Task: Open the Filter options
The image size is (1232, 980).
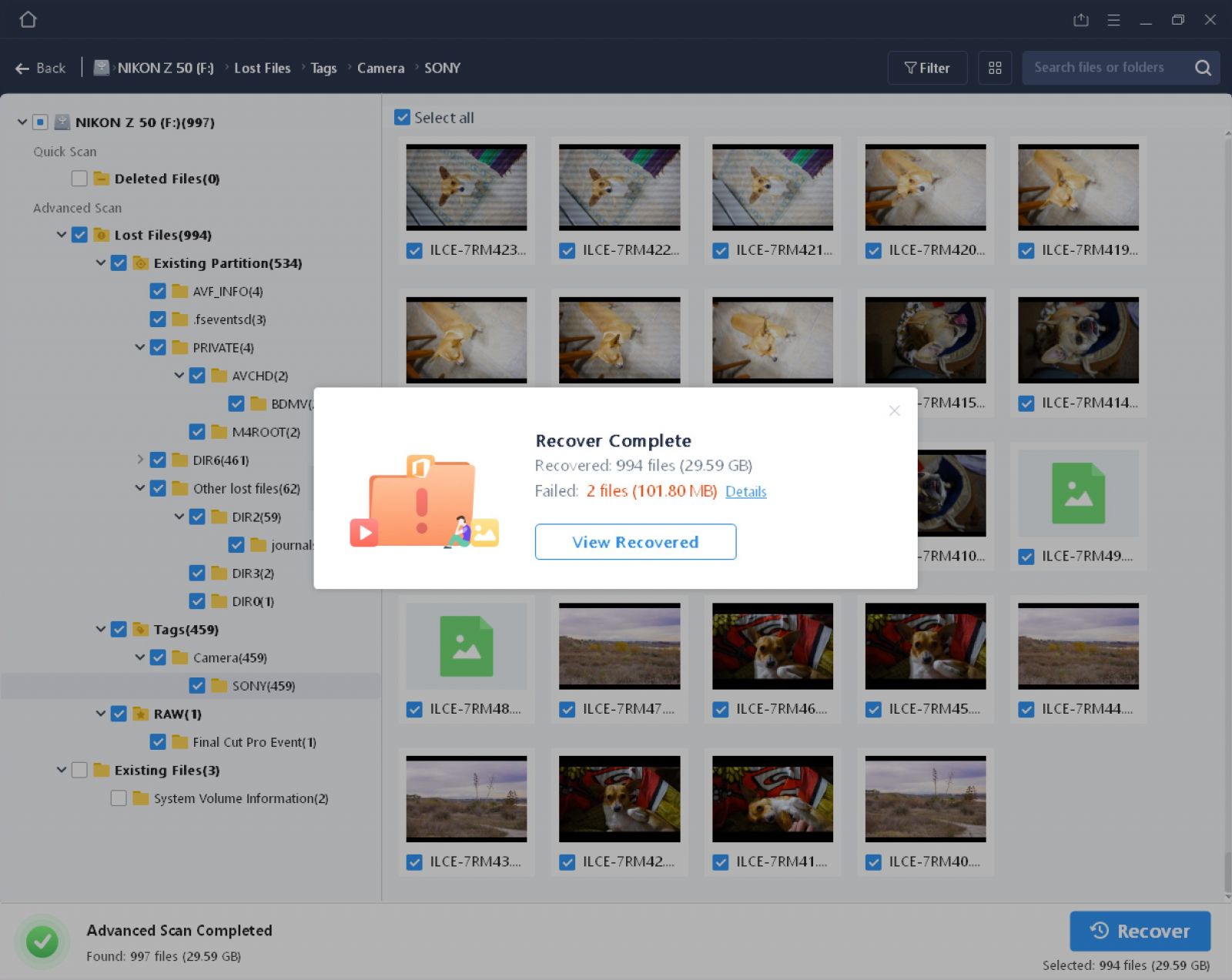Action: click(x=927, y=68)
